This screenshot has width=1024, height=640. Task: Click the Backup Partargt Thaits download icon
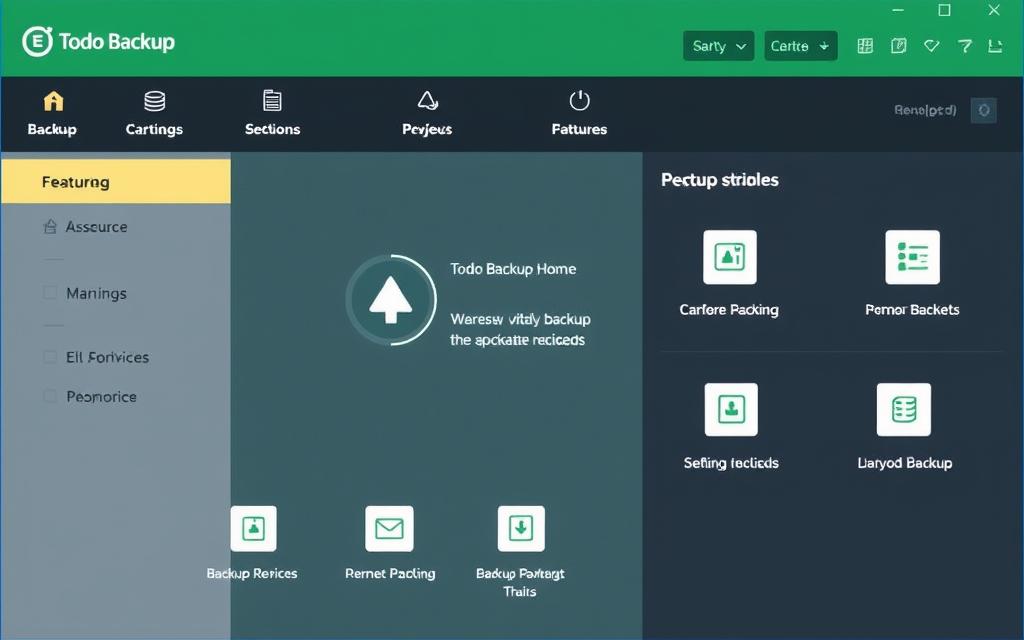coord(521,528)
